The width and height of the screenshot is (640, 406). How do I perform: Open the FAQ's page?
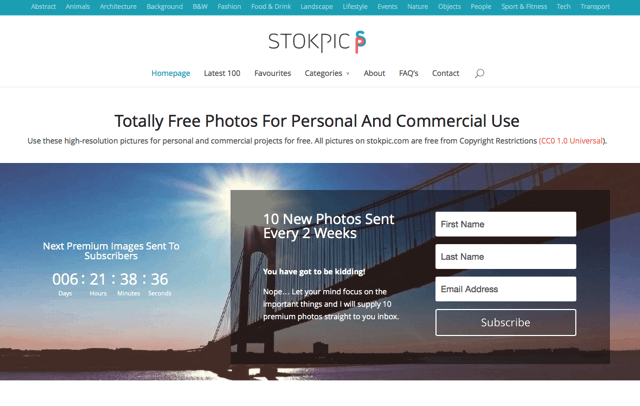click(409, 73)
